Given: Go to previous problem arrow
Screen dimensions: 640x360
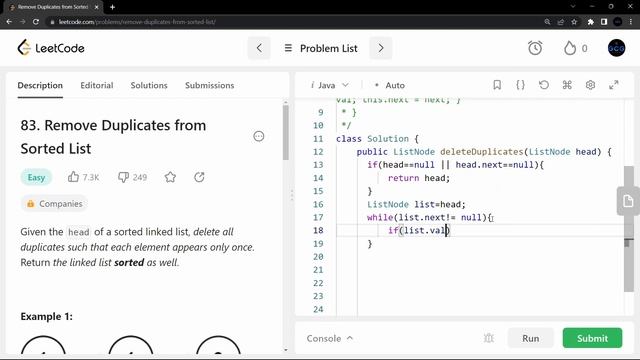Looking at the screenshot, I should pos(259,48).
